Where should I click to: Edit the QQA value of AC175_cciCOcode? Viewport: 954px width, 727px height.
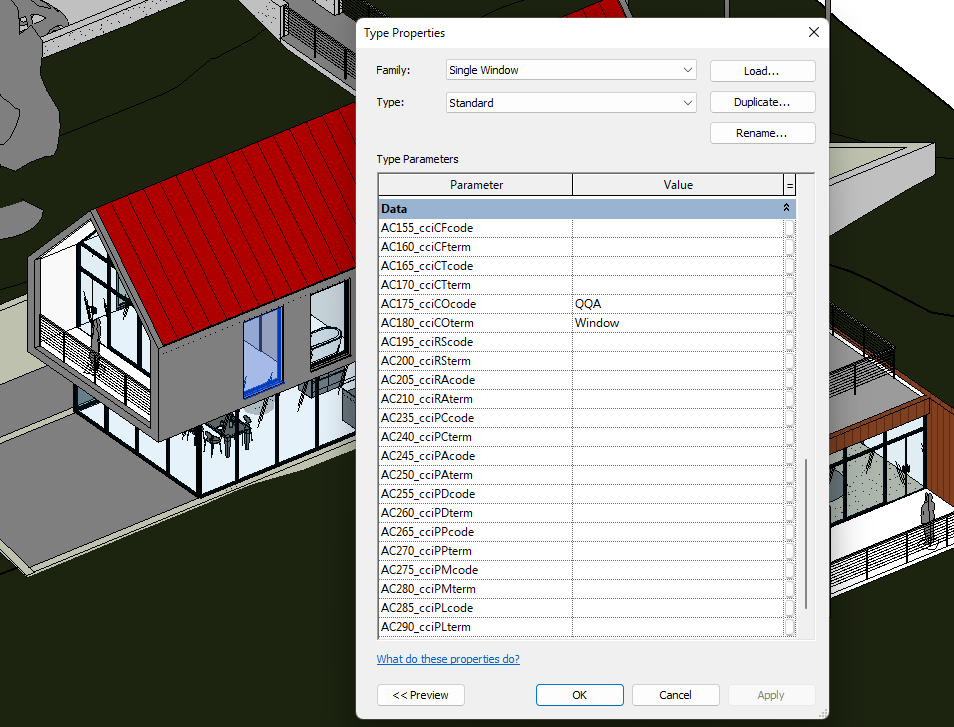coord(678,304)
